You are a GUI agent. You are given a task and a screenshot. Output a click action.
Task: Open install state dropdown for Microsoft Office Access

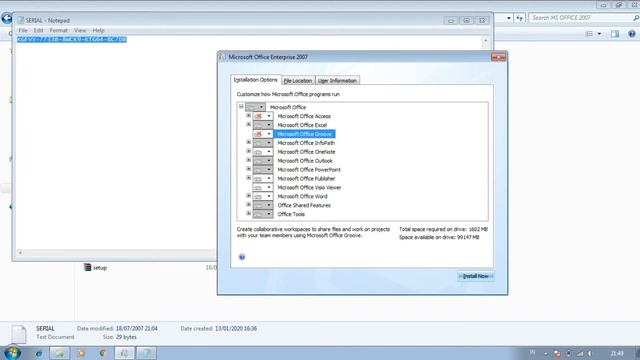263,116
